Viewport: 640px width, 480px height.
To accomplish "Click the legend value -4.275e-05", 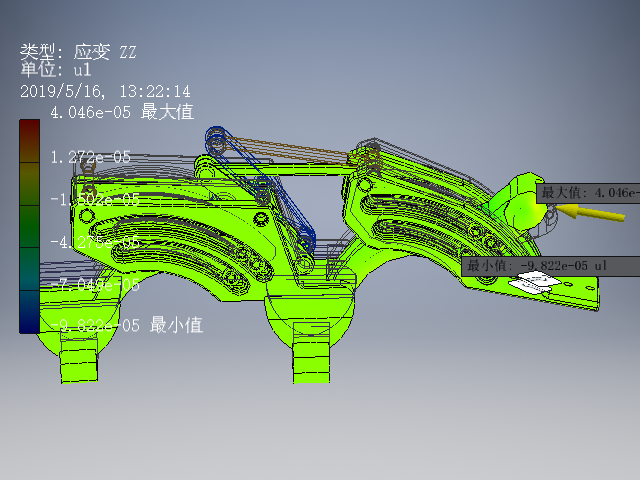I will click(95, 242).
